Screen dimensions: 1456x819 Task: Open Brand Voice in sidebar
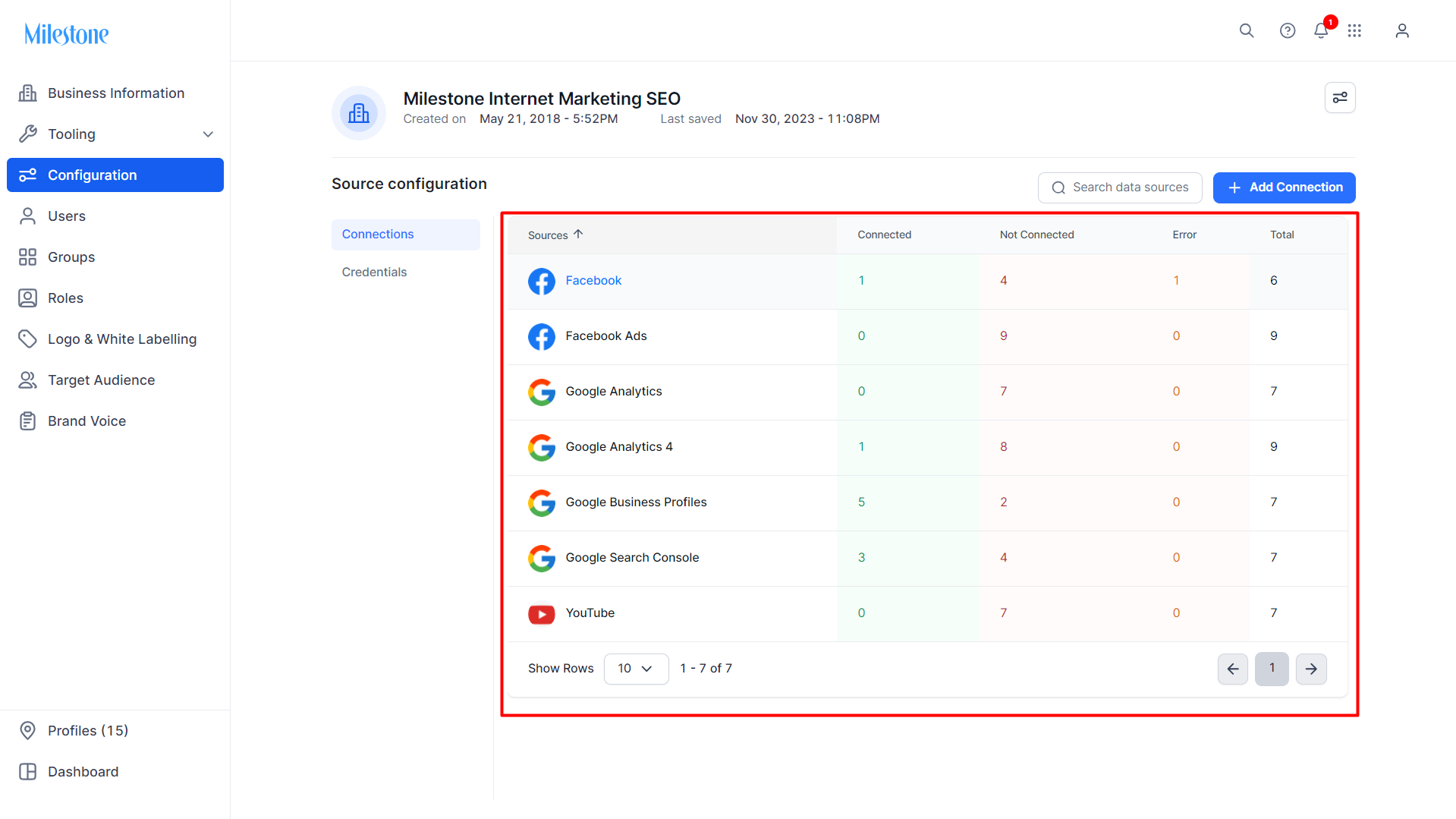[115, 421]
